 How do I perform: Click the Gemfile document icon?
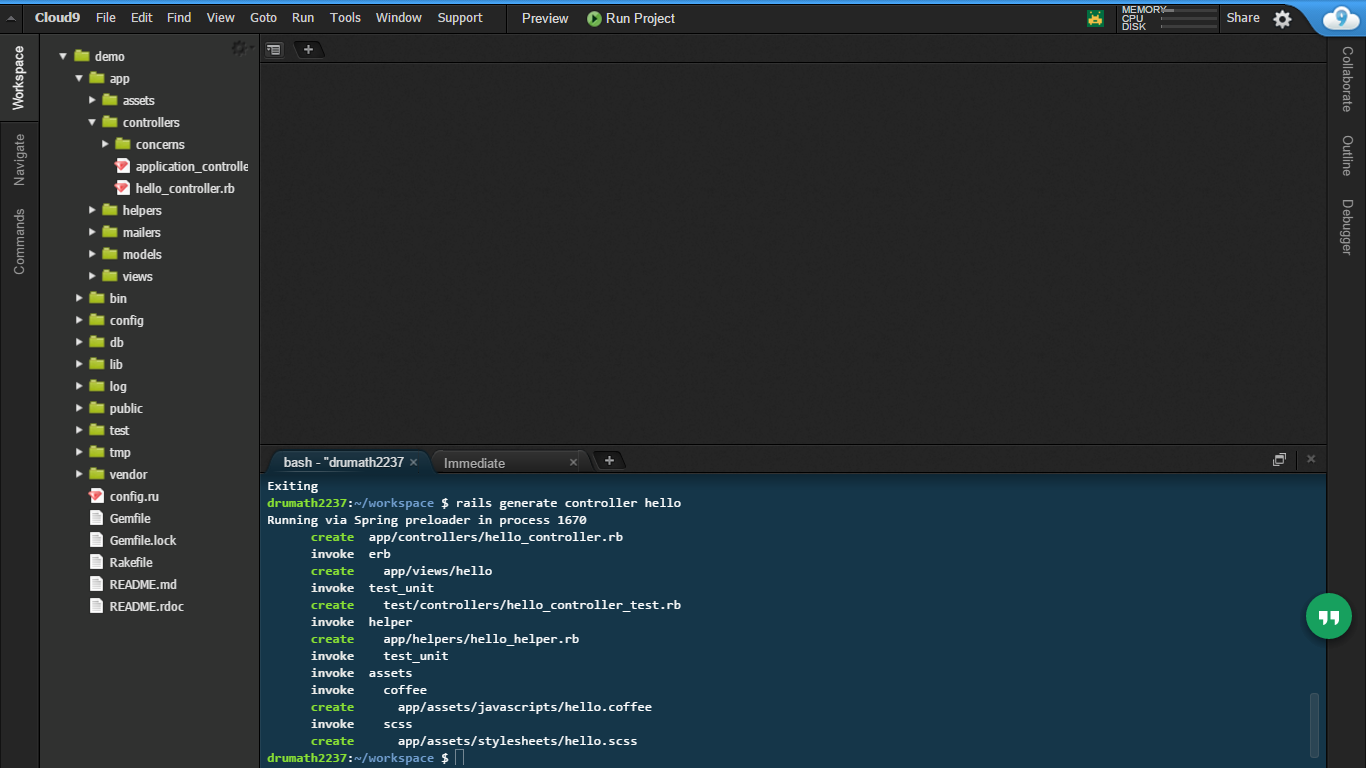pos(96,518)
